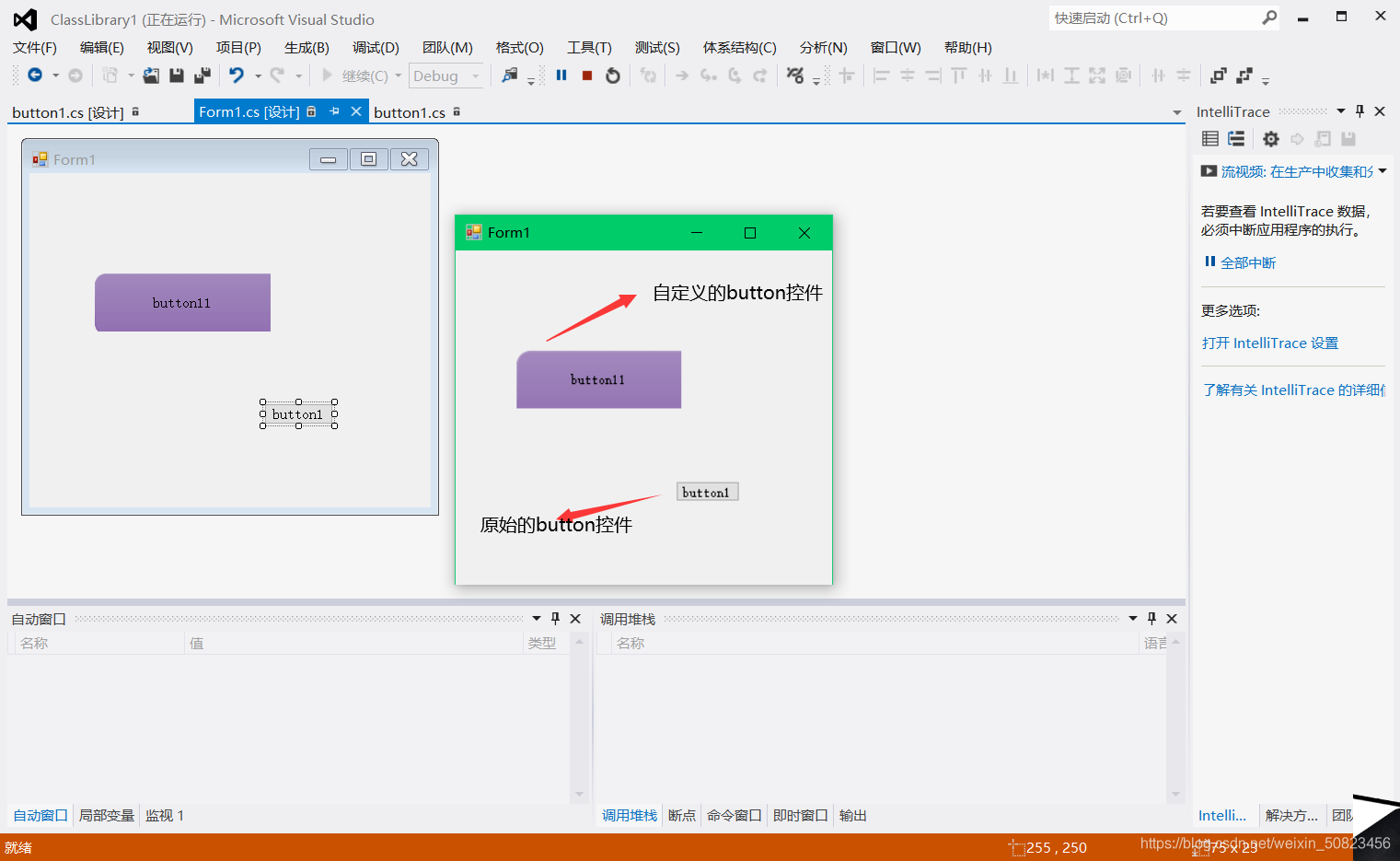The width and height of the screenshot is (1400, 861).
Task: Open the 帮助(H) menu
Action: [967, 48]
